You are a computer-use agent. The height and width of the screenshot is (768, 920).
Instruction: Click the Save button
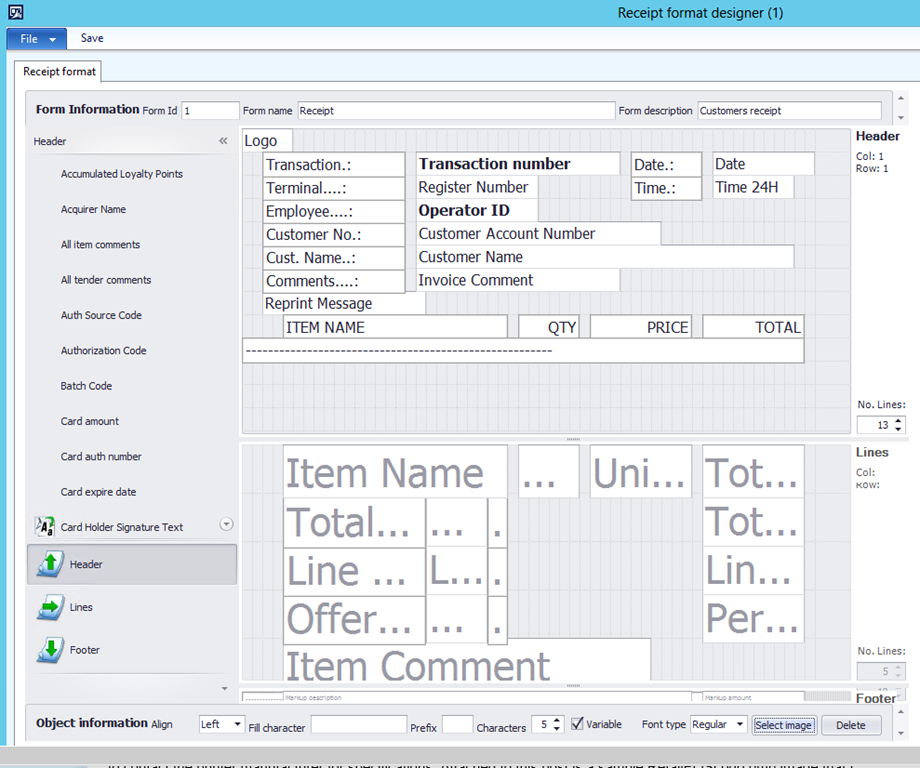coord(92,39)
